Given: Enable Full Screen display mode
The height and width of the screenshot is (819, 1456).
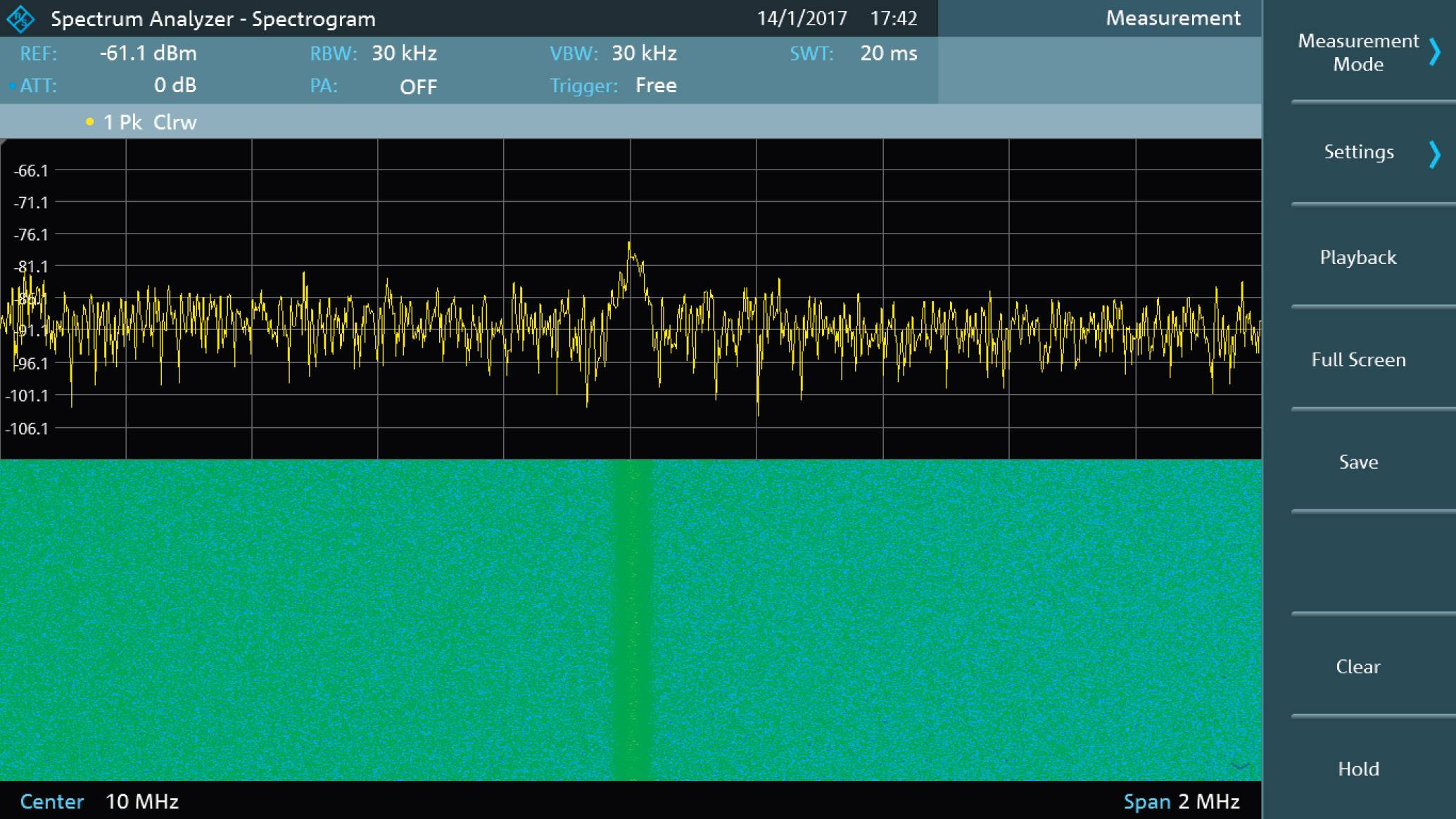Looking at the screenshot, I should click(x=1358, y=359).
